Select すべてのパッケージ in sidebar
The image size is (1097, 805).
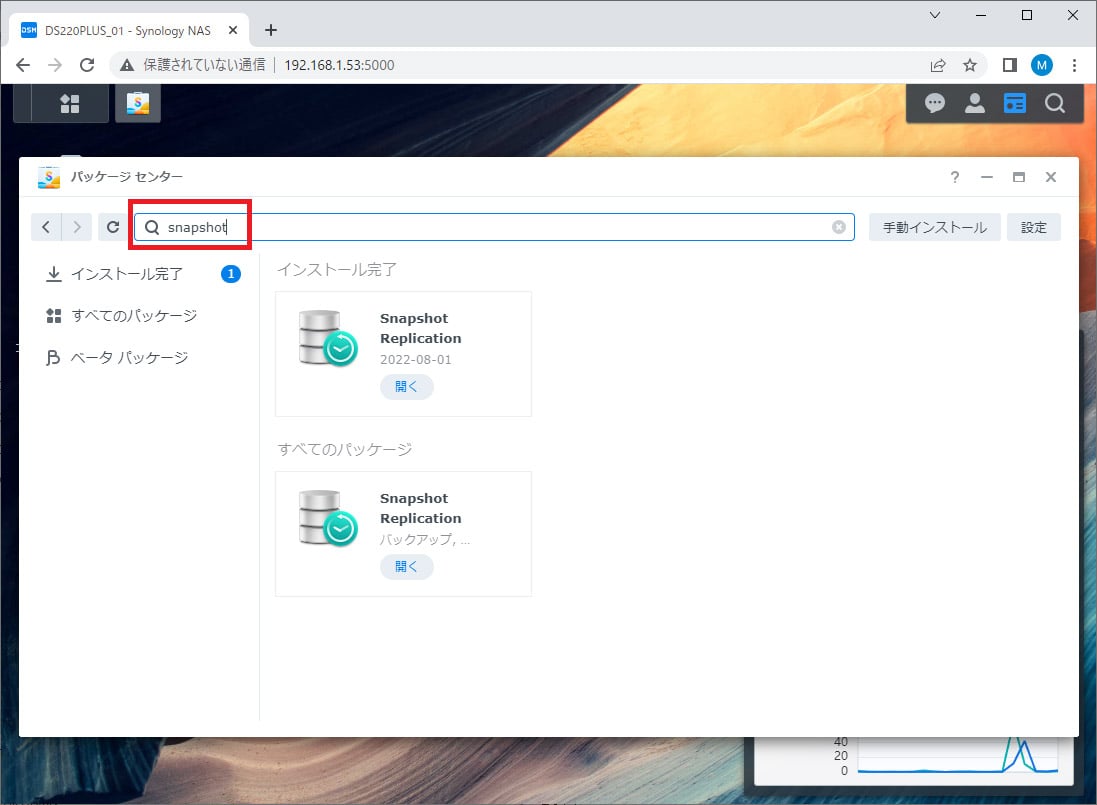(143, 315)
